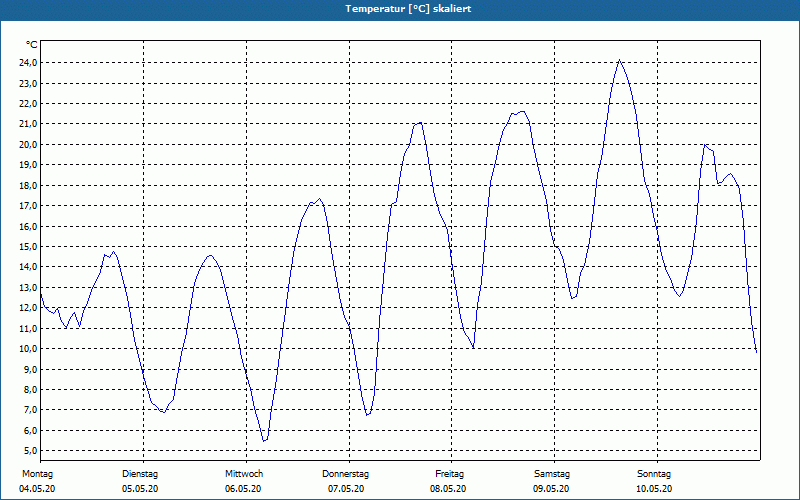Click the date 09.05.20
The width and height of the screenshot is (800, 500).
(x=551, y=489)
